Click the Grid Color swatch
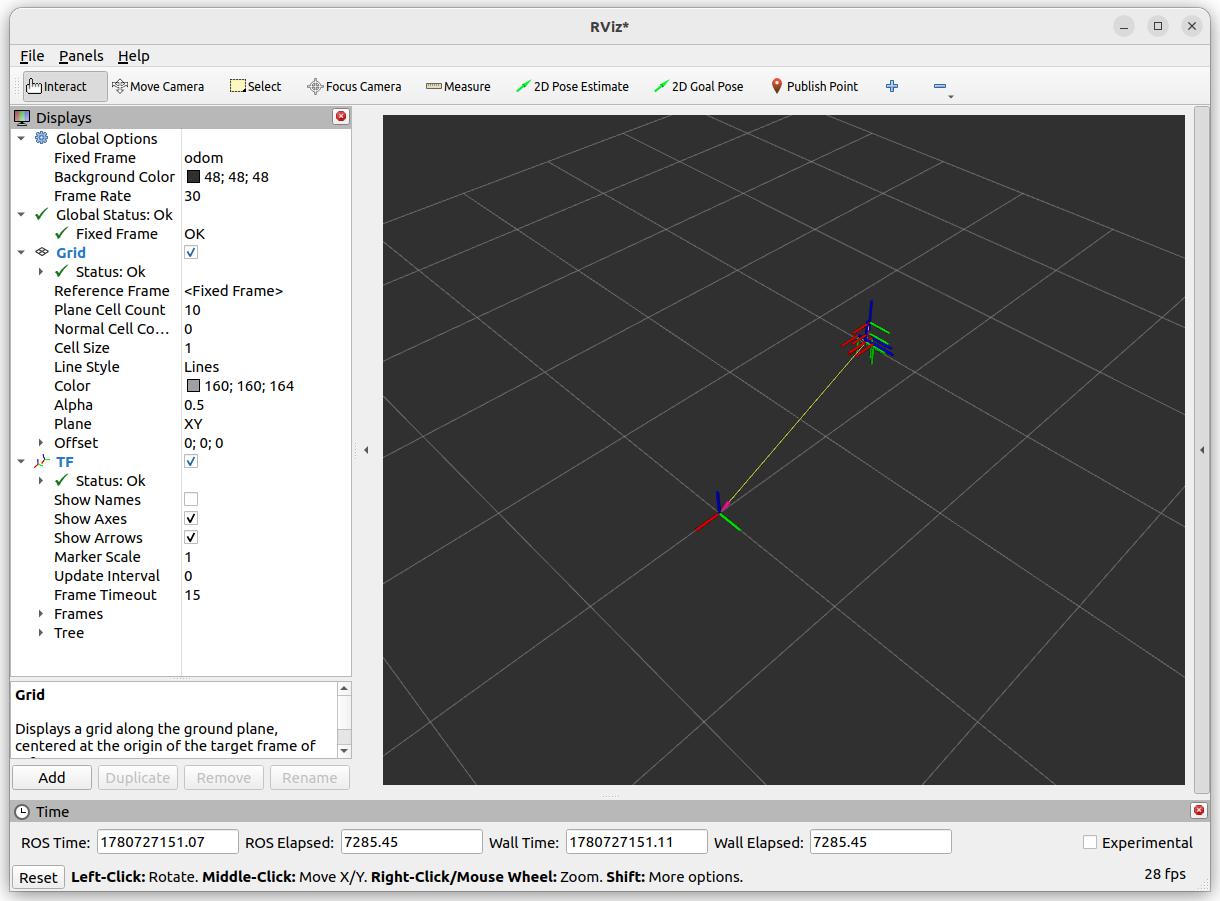This screenshot has height=901, width=1220. coord(194,385)
